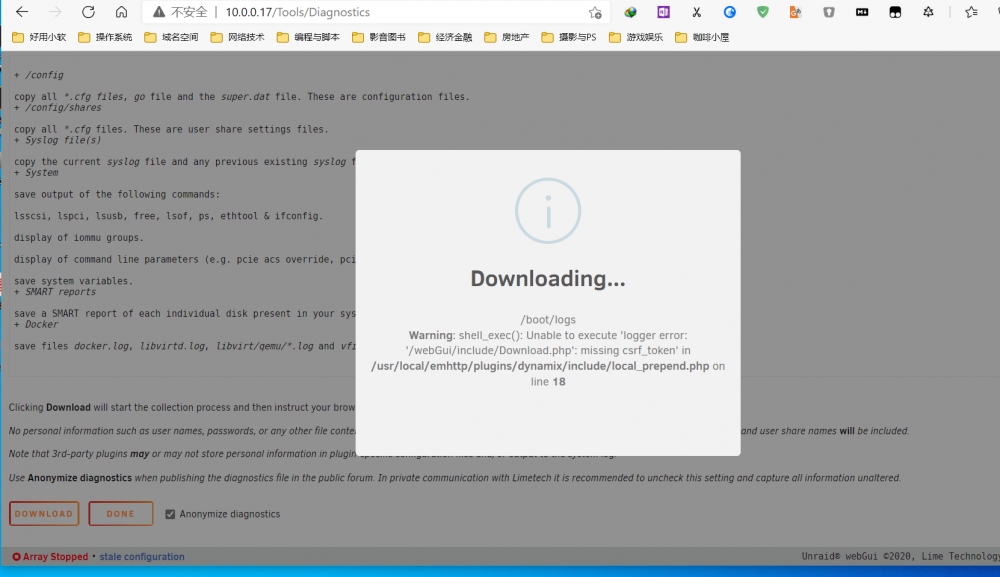Click the not-secure warning triangle icon

point(159,12)
